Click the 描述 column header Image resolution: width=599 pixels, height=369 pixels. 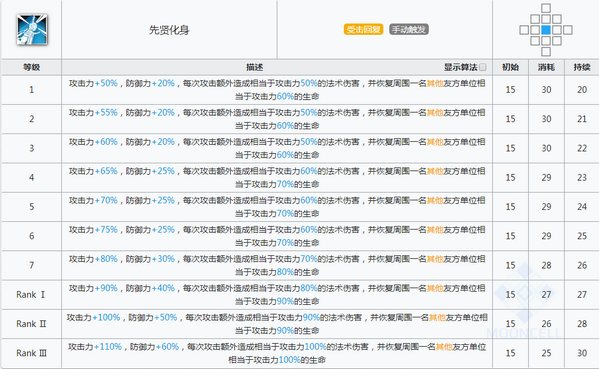254,67
